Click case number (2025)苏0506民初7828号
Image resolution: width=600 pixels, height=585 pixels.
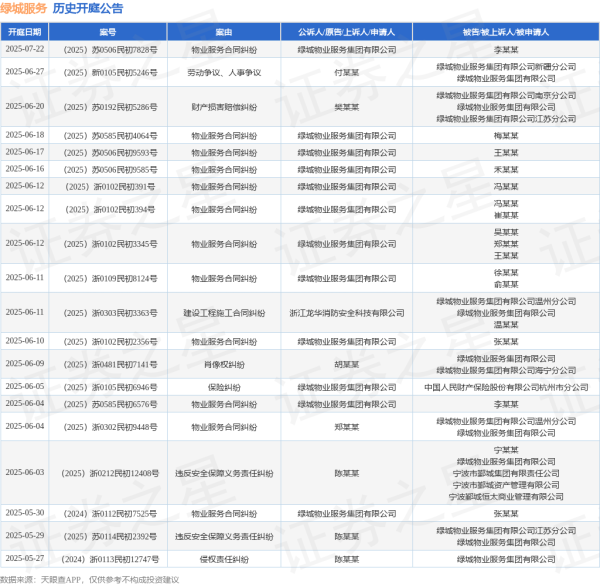tap(110, 50)
